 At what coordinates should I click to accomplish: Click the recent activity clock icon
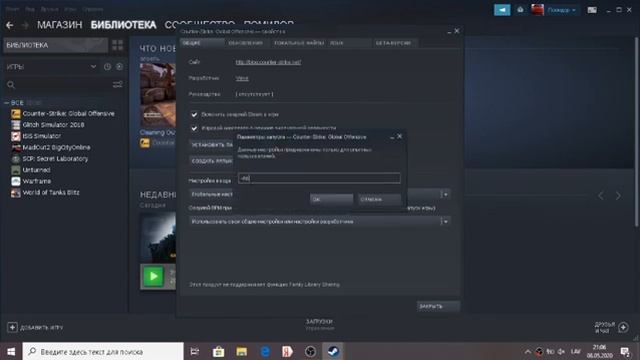tap(107, 67)
